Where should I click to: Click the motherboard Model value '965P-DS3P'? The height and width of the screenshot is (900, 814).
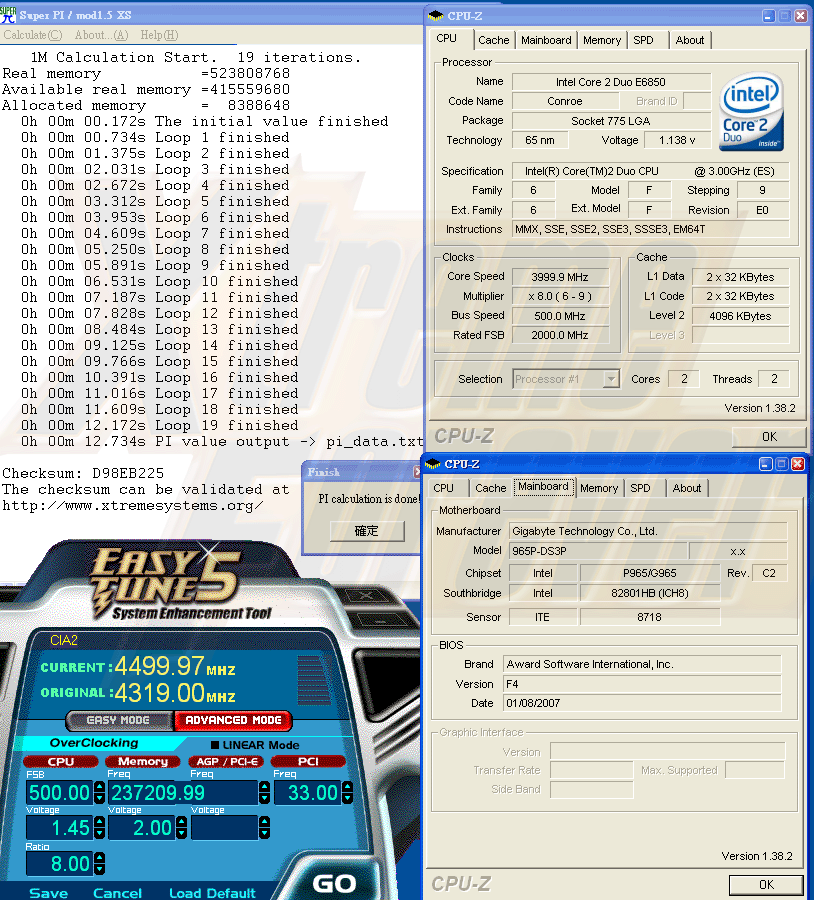[x=598, y=551]
